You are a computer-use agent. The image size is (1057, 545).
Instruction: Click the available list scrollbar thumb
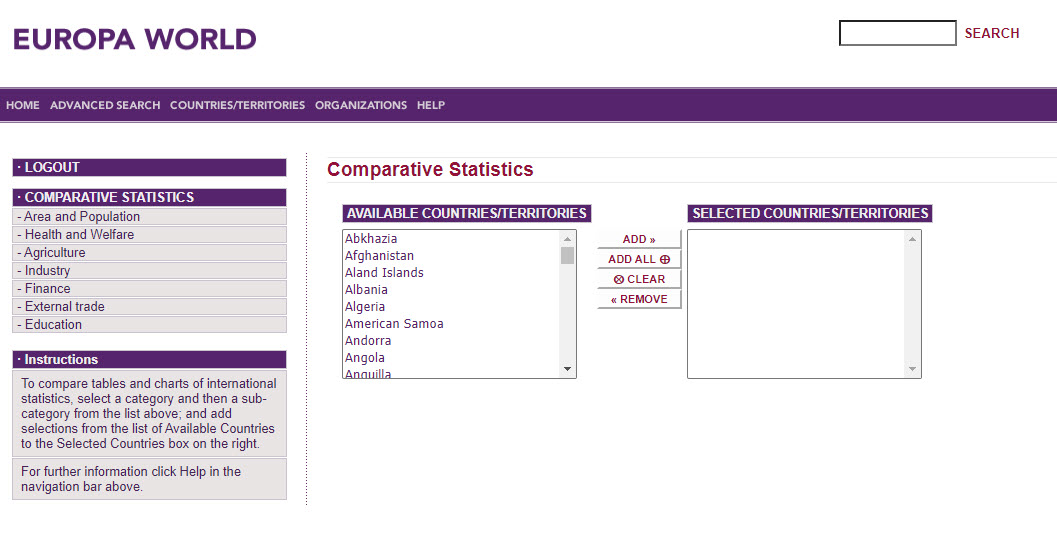pos(568,256)
